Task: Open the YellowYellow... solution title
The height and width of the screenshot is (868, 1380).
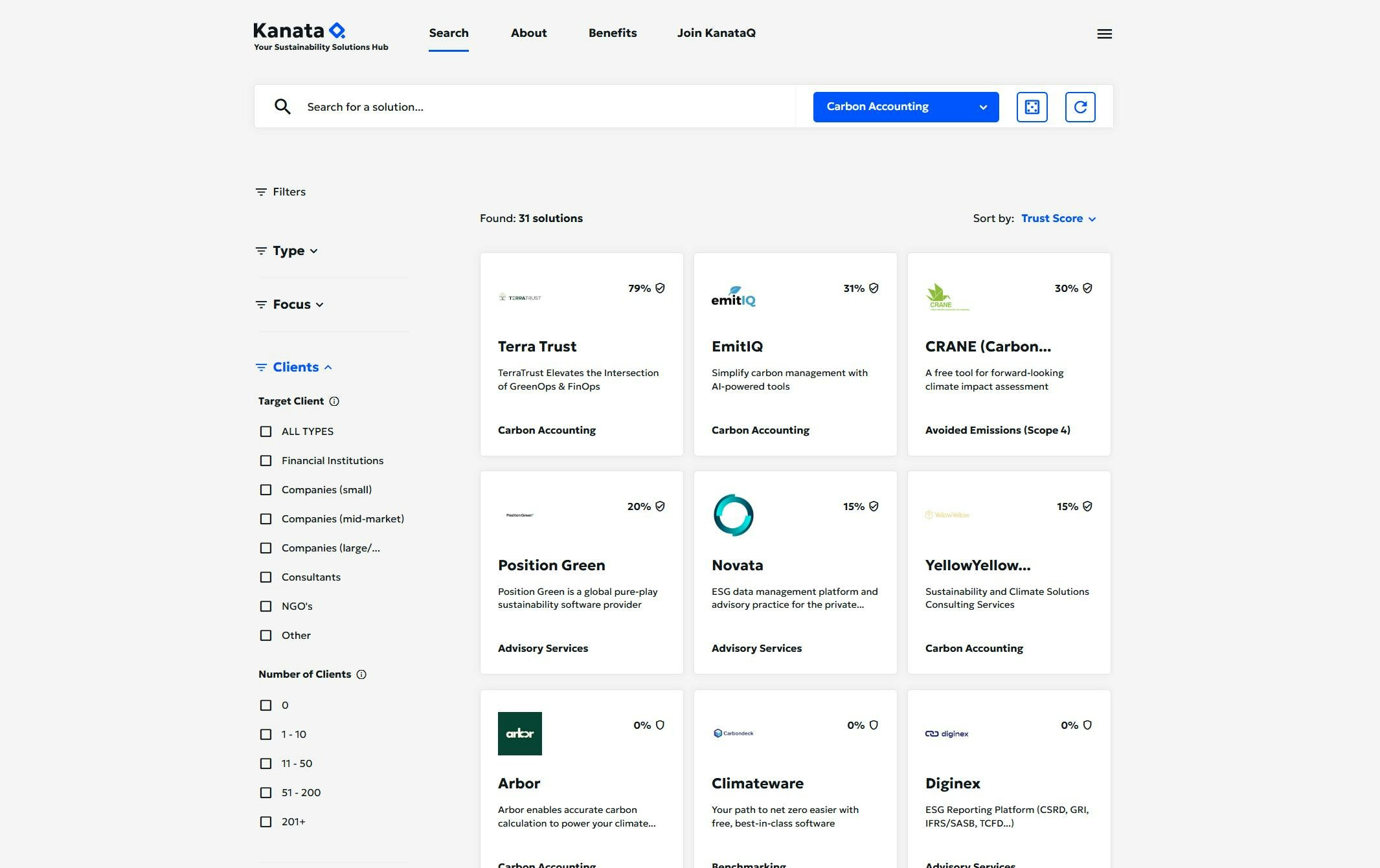Action: click(978, 566)
